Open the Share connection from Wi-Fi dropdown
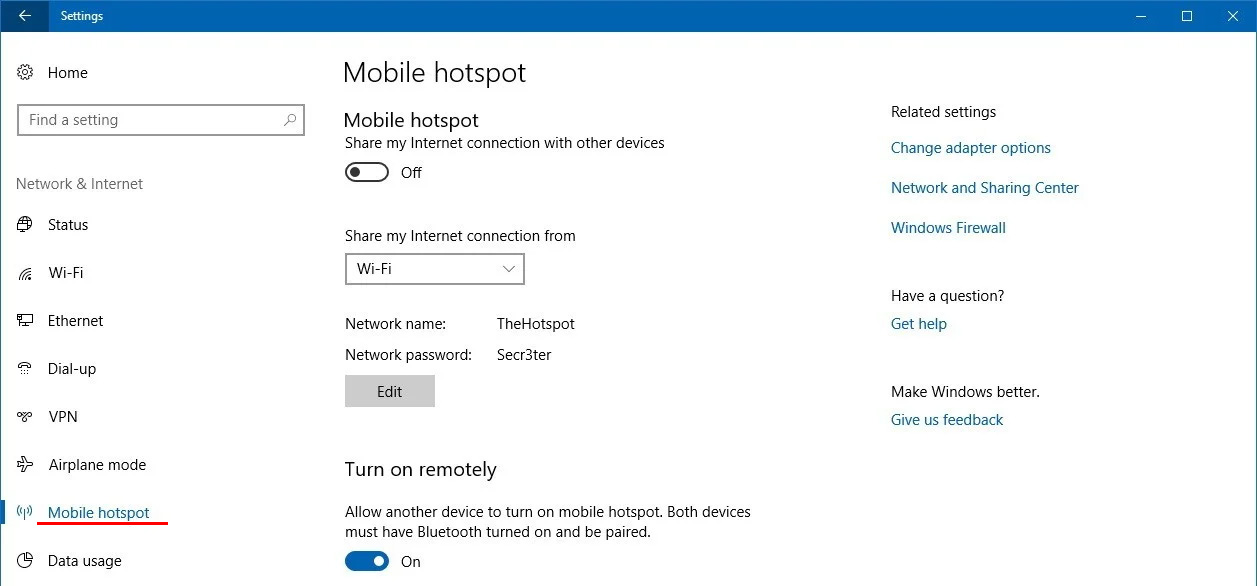1257x586 pixels. pos(434,269)
